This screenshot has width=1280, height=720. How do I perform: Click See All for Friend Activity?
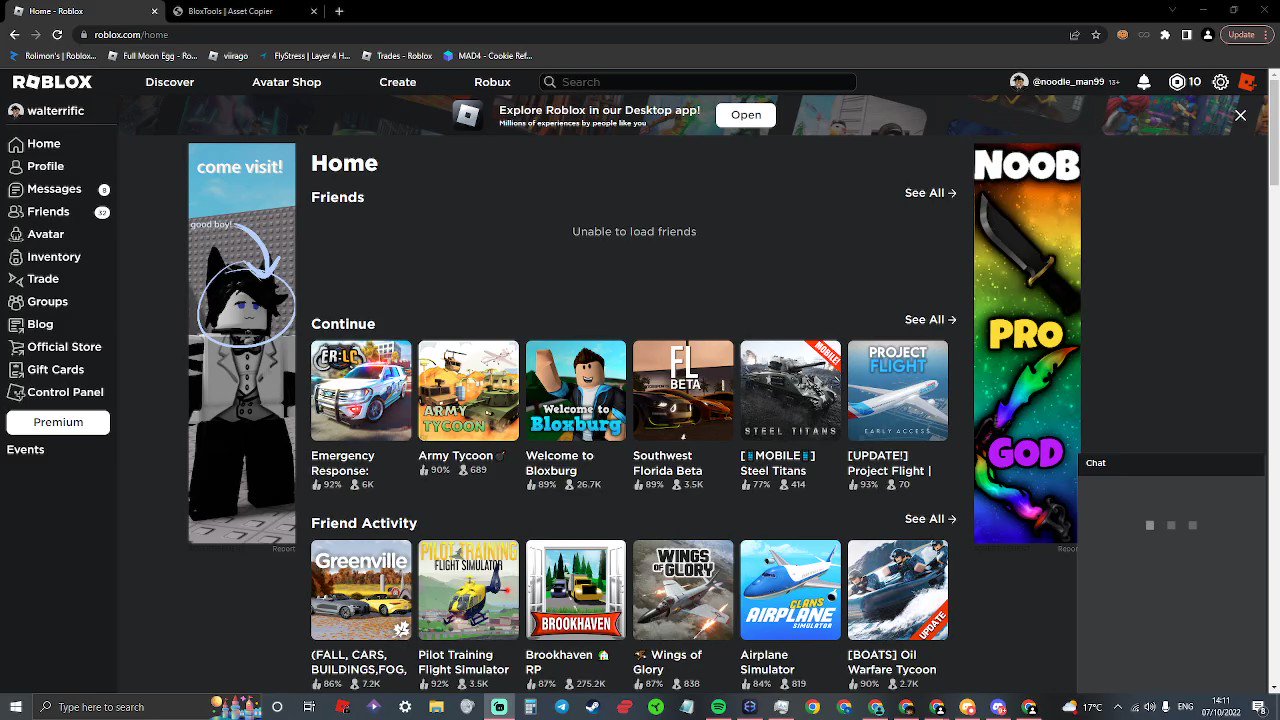[x=930, y=519]
